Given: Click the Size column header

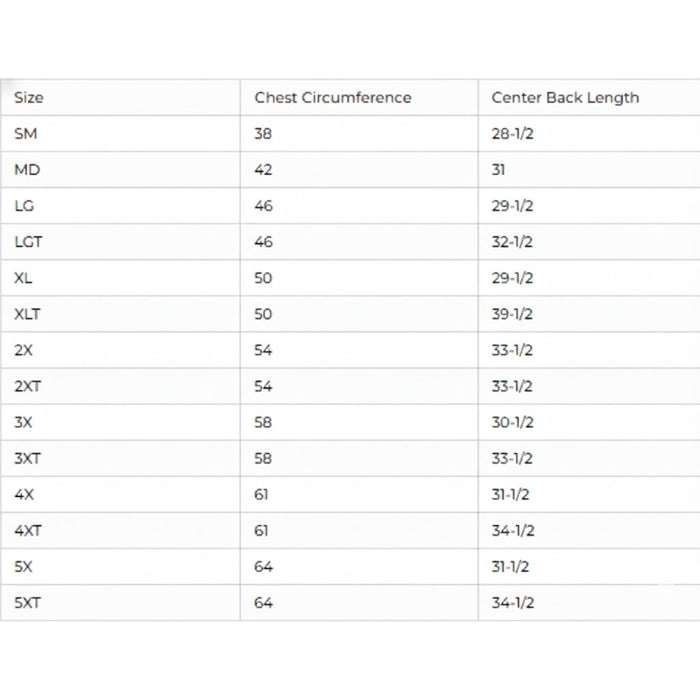Looking at the screenshot, I should [x=29, y=98].
